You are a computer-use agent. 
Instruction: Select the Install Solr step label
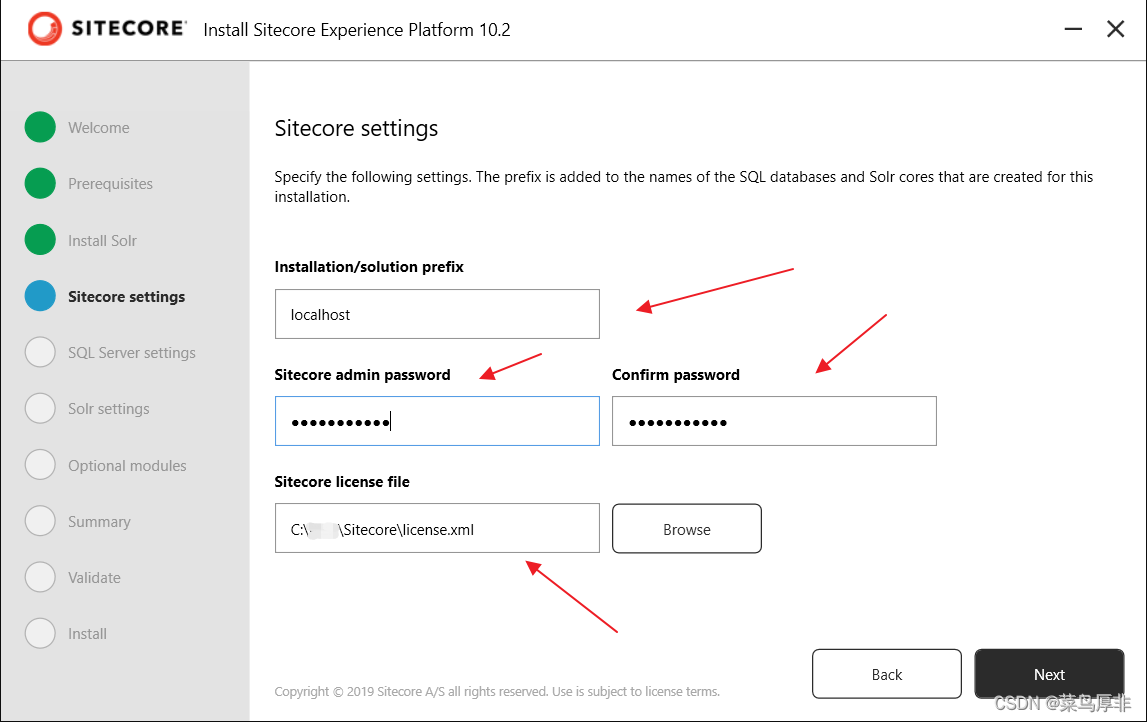[x=102, y=241]
